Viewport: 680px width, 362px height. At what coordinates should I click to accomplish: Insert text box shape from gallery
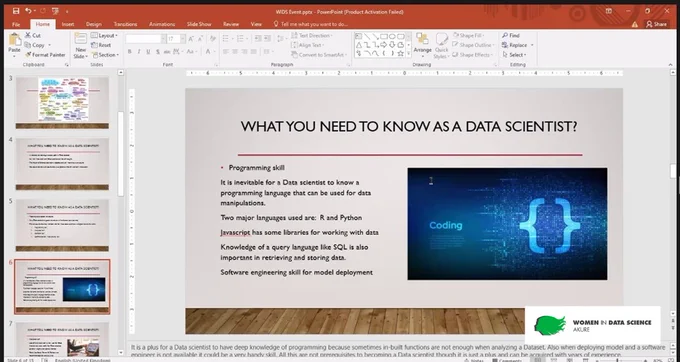358,36
